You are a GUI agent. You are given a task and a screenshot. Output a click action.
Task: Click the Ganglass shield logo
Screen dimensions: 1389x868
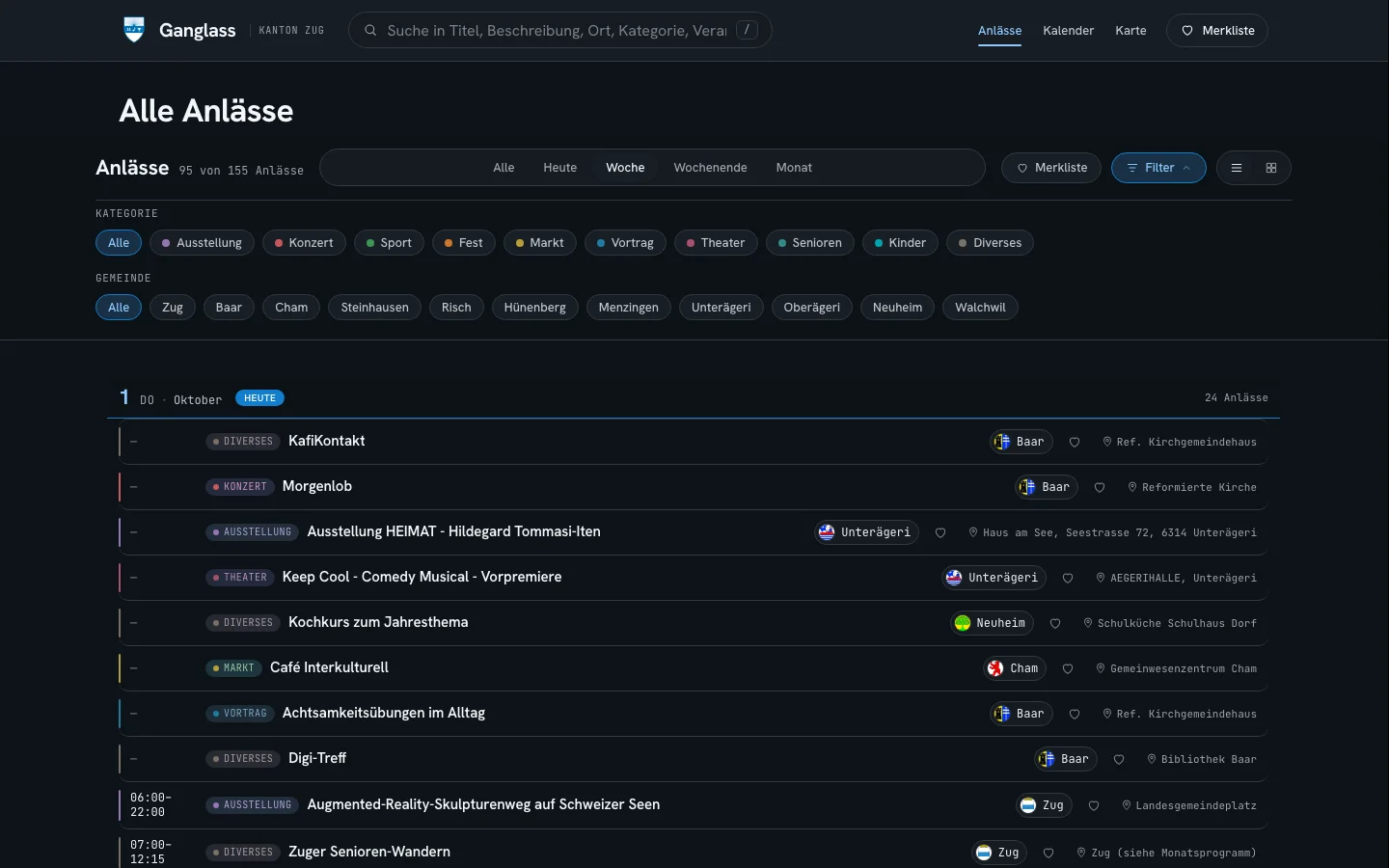(x=134, y=30)
